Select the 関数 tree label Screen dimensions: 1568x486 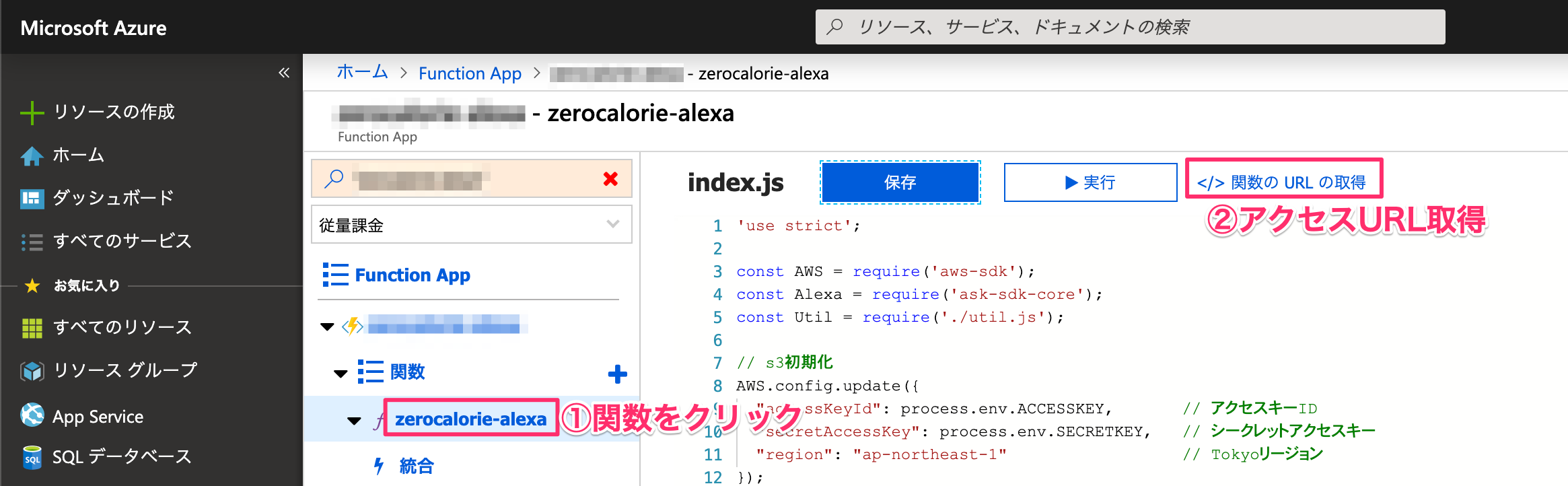pos(407,372)
